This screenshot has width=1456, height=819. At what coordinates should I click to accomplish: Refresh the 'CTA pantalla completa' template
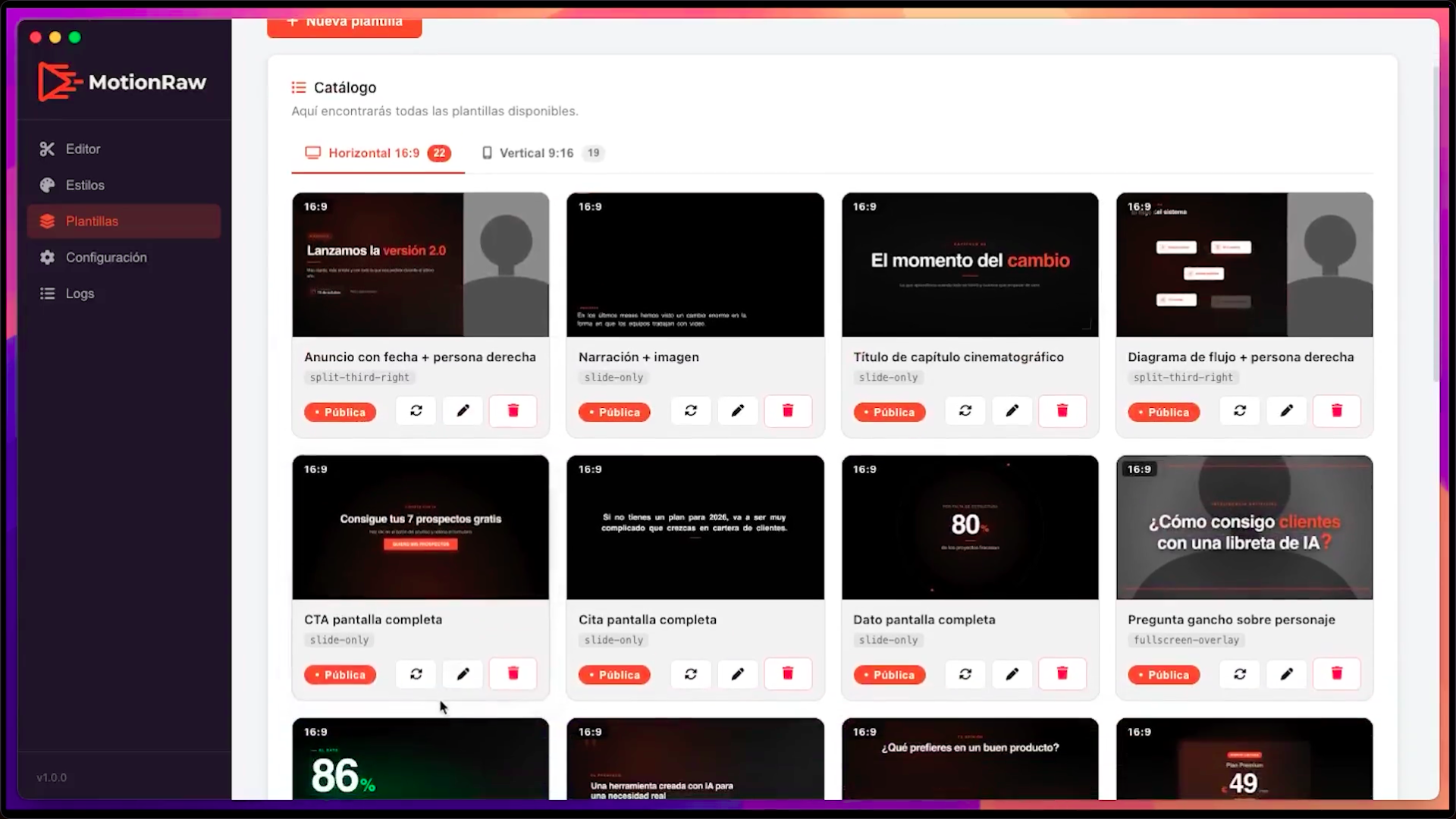pyautogui.click(x=416, y=673)
